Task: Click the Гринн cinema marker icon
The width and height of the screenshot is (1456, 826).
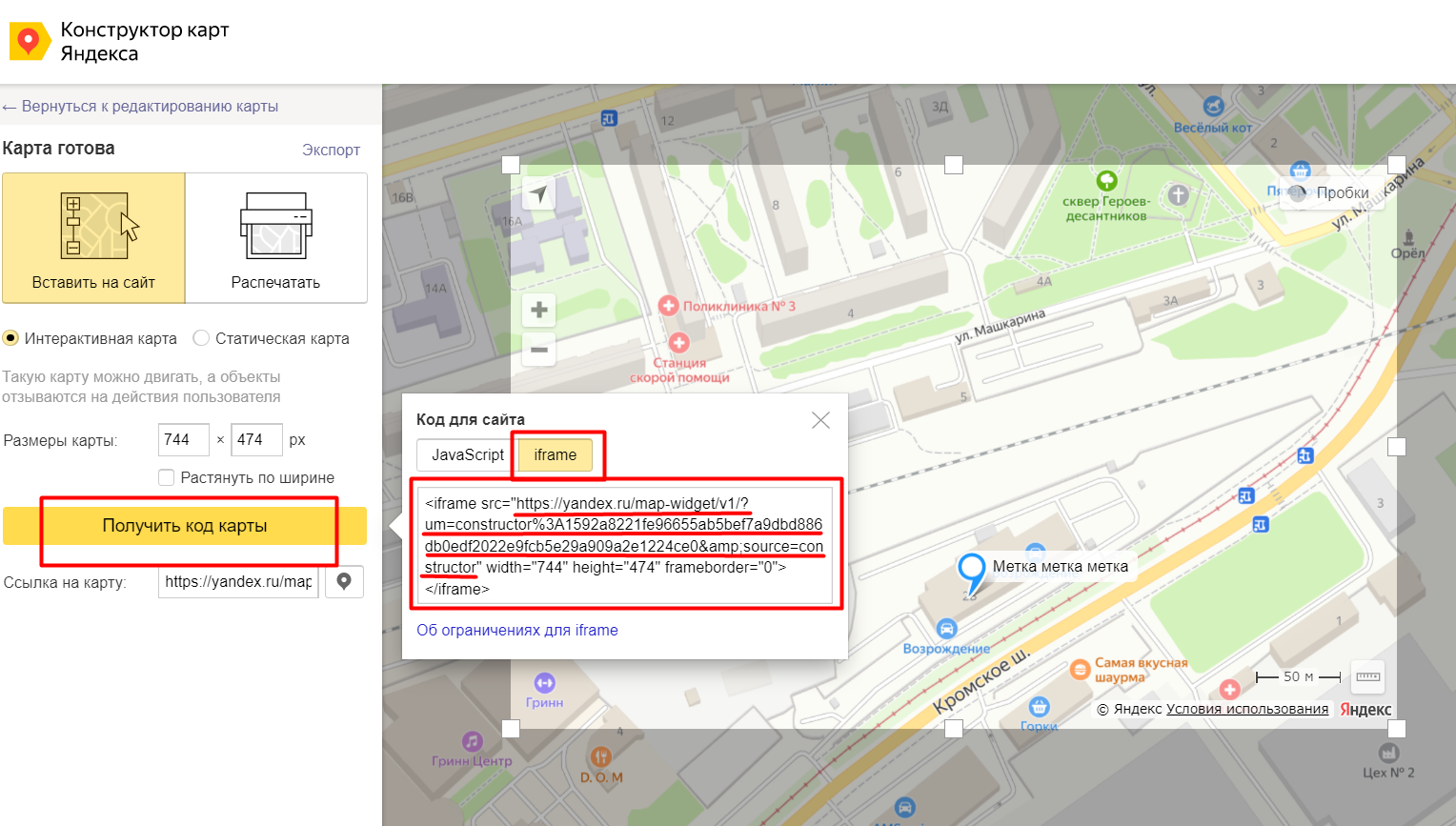Action: (544, 682)
